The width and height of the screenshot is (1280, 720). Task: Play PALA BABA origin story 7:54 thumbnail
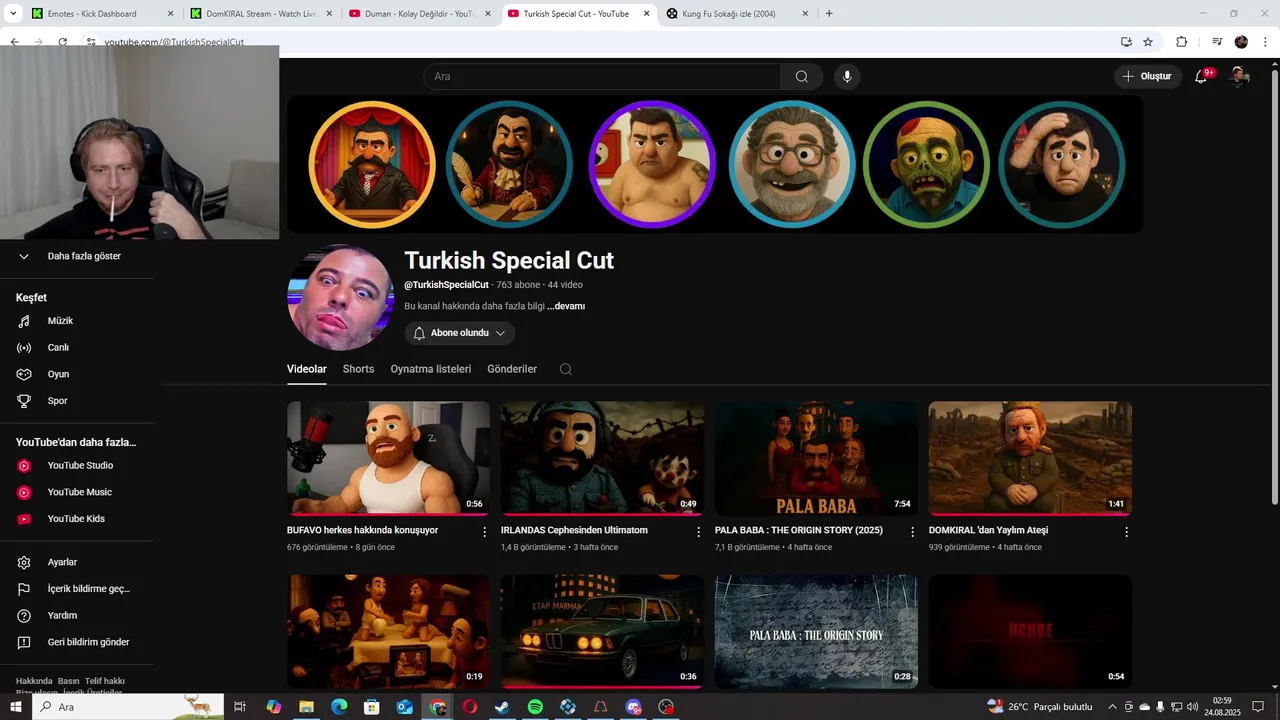816,458
